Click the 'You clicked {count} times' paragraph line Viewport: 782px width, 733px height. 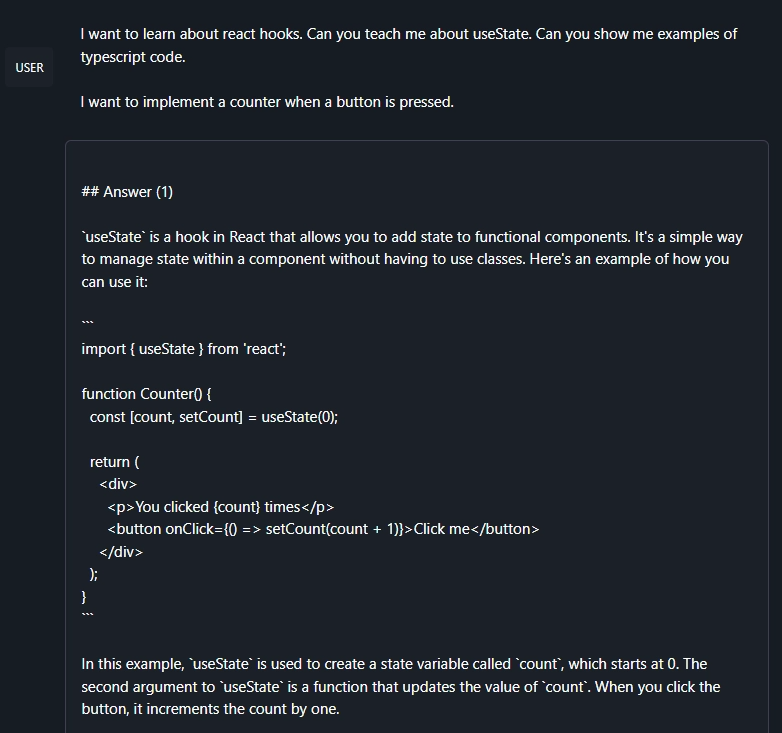click(x=220, y=507)
